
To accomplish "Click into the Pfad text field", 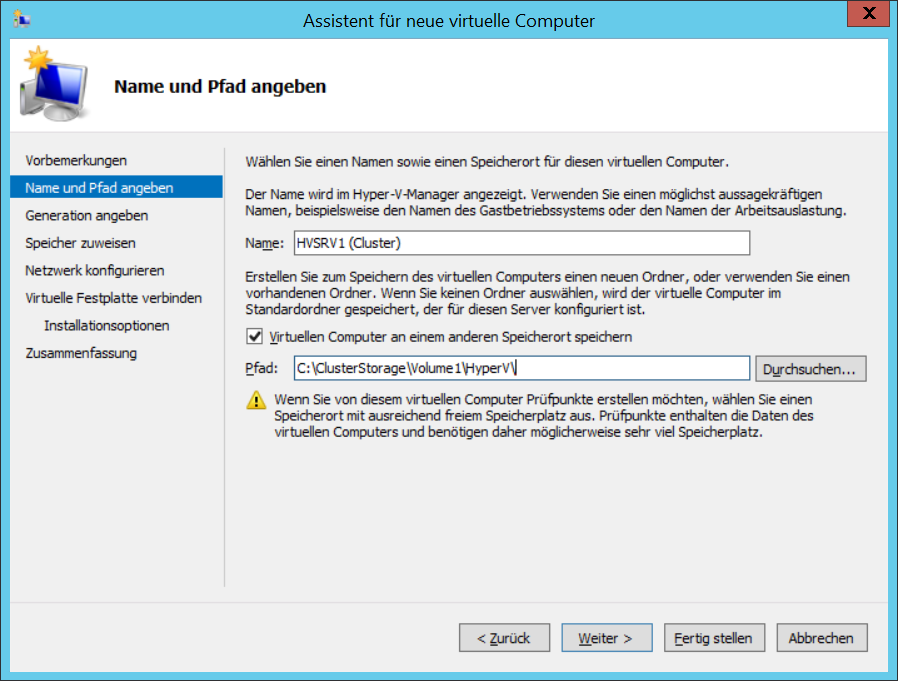I will click(x=522, y=368).
